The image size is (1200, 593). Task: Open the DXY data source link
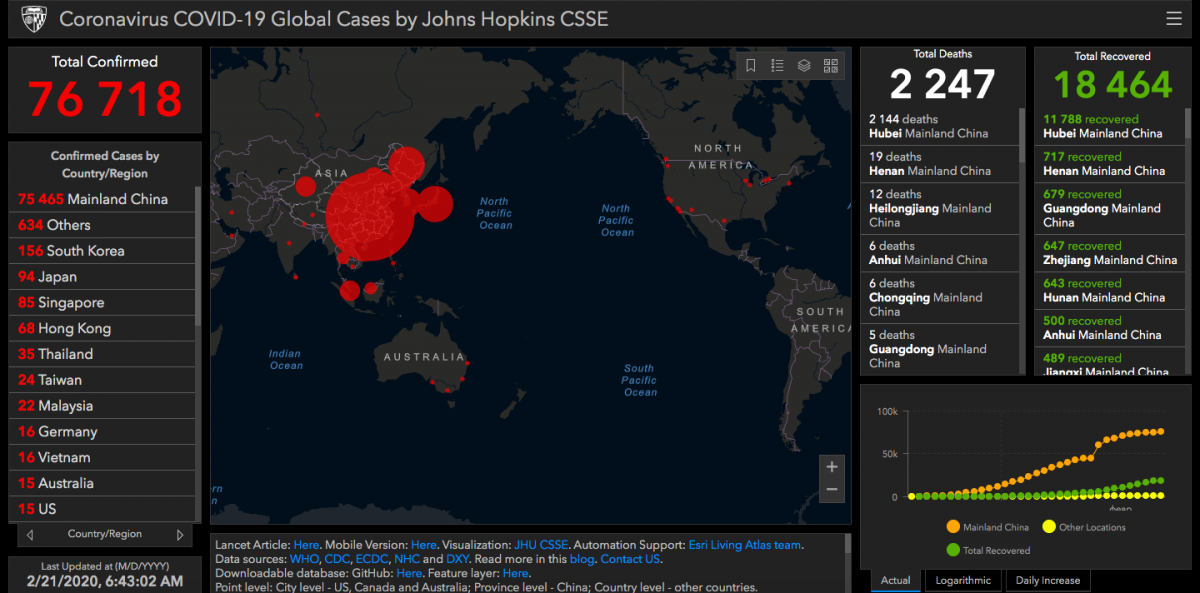458,559
